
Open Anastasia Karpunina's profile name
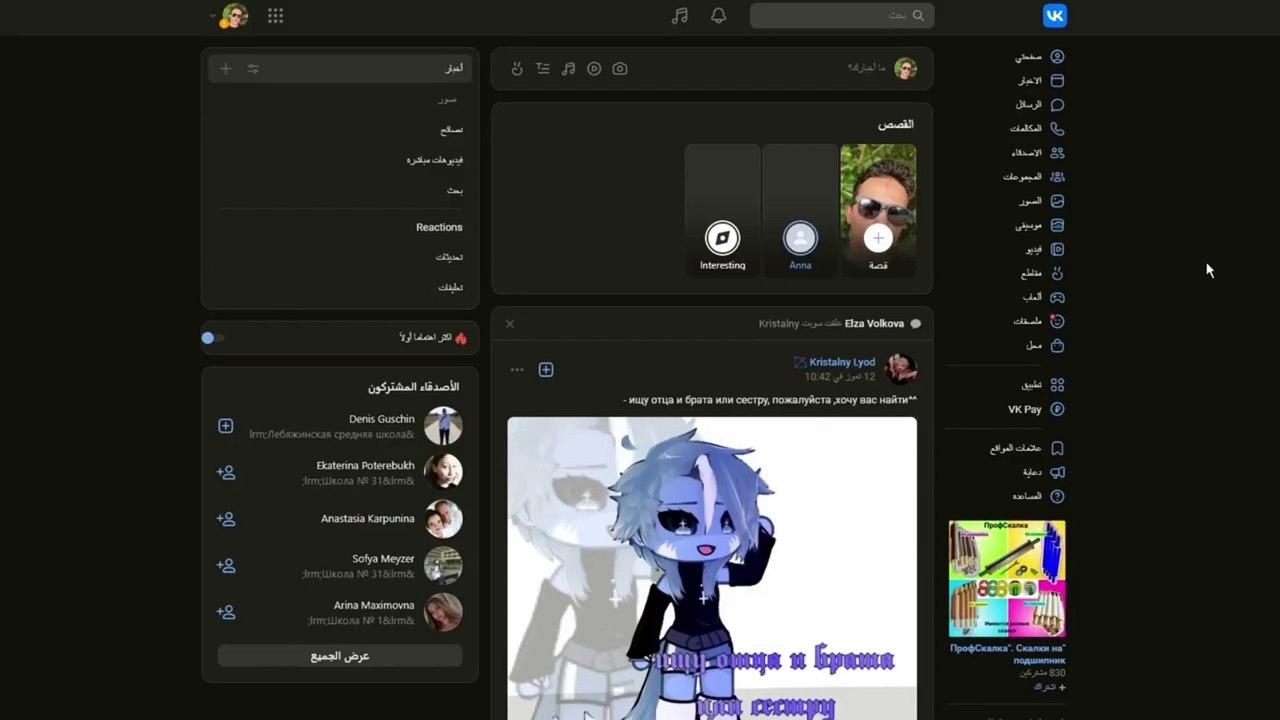368,519
